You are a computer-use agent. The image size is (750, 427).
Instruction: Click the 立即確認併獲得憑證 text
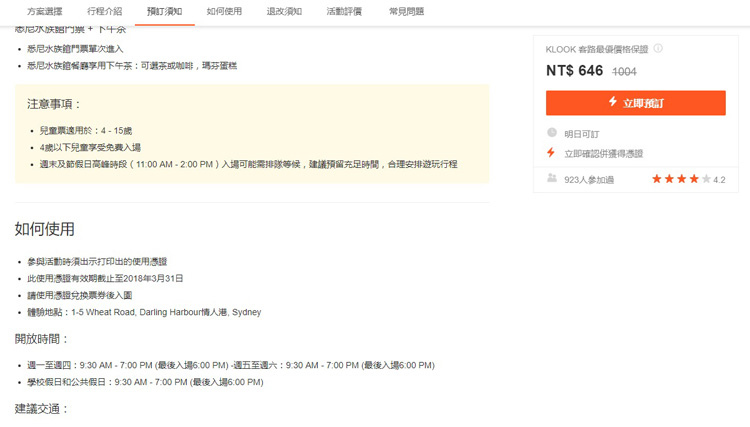click(x=604, y=154)
